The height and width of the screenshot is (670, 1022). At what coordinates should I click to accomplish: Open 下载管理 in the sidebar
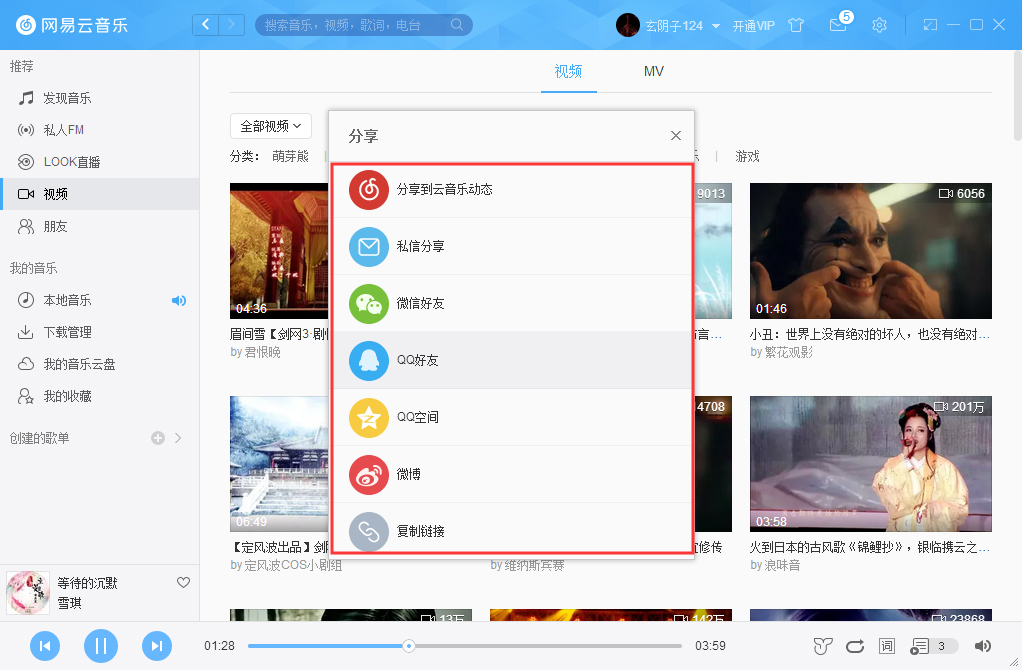click(72, 332)
